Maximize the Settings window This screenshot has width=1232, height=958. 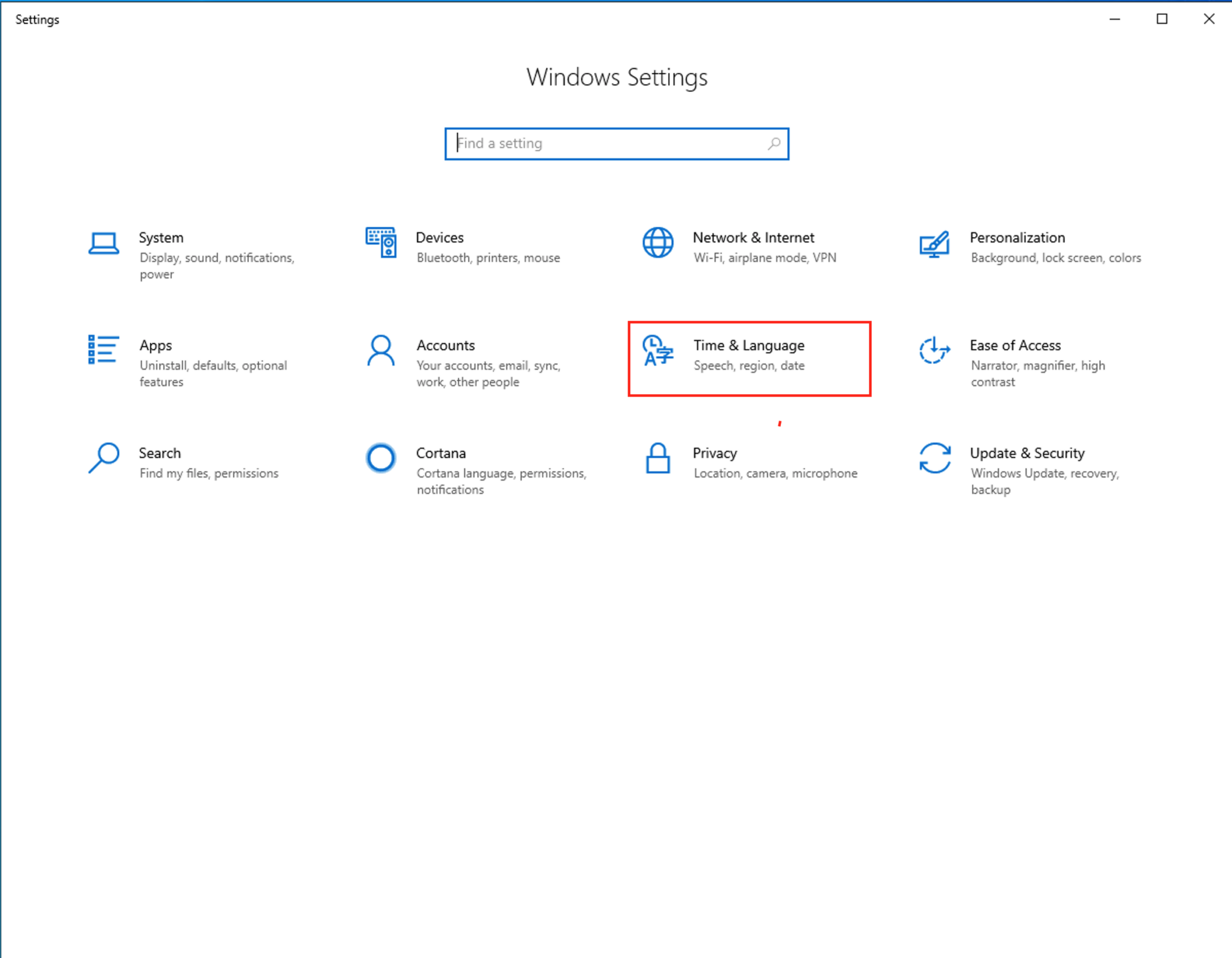point(1162,19)
